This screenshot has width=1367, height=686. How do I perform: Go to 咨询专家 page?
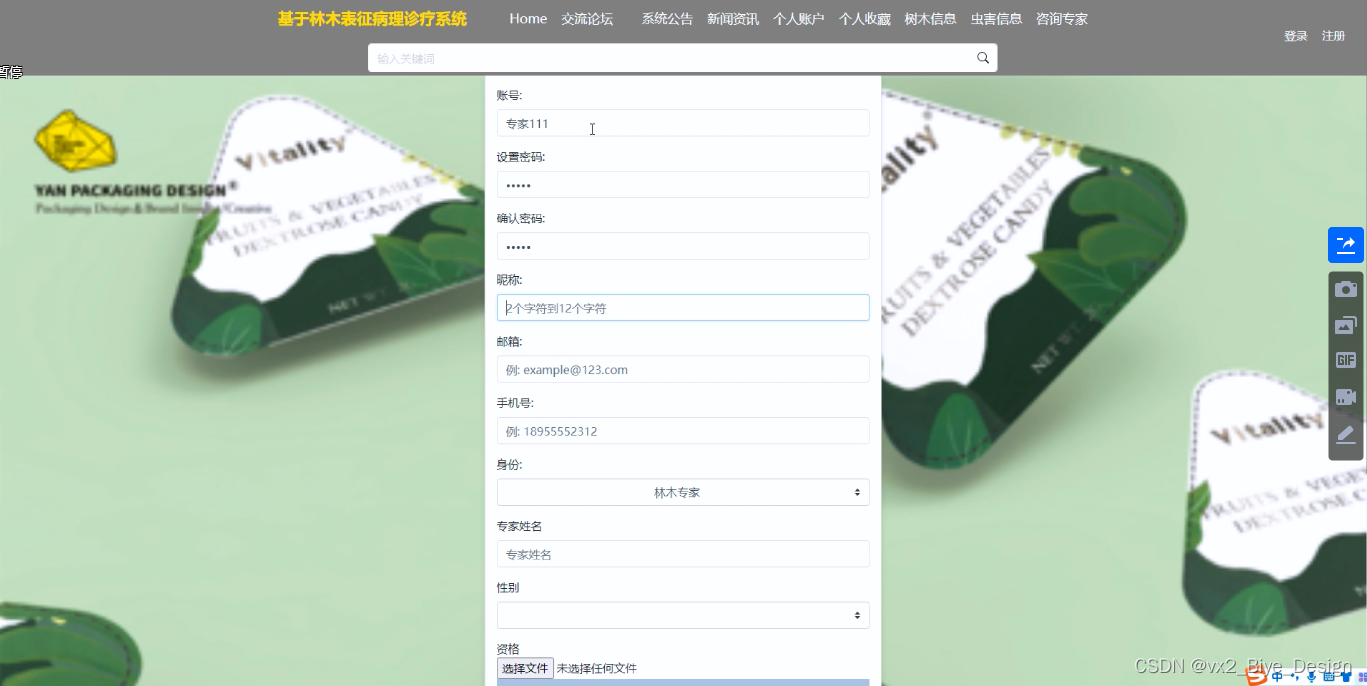click(x=1062, y=19)
